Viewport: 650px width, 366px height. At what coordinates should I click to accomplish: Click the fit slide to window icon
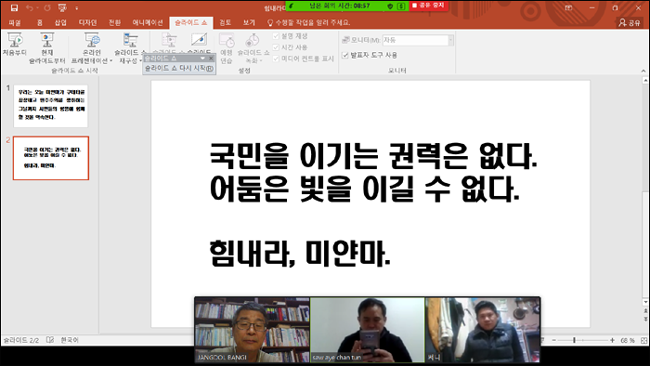(644, 340)
